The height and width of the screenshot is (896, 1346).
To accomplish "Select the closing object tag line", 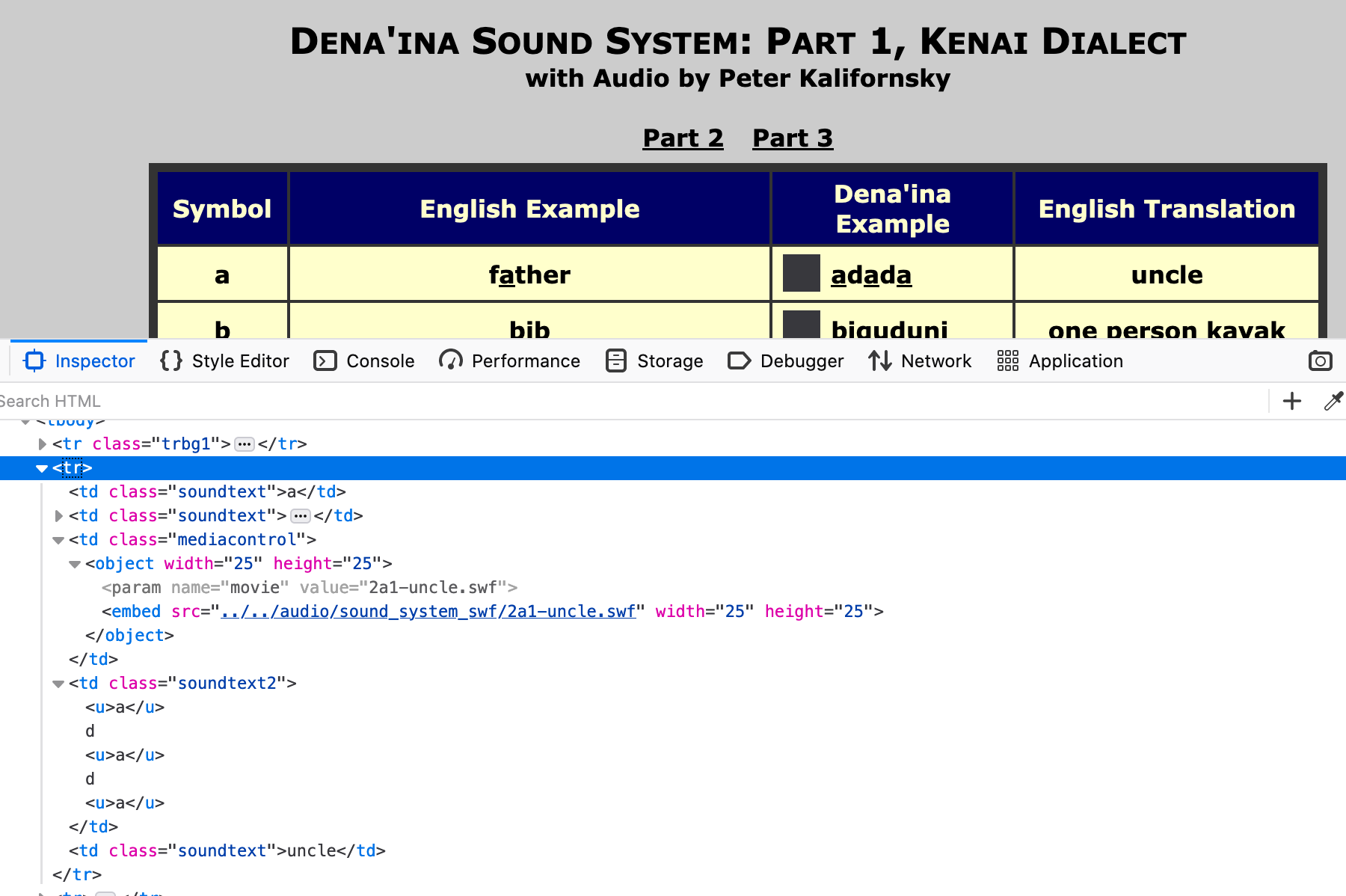I will point(129,636).
